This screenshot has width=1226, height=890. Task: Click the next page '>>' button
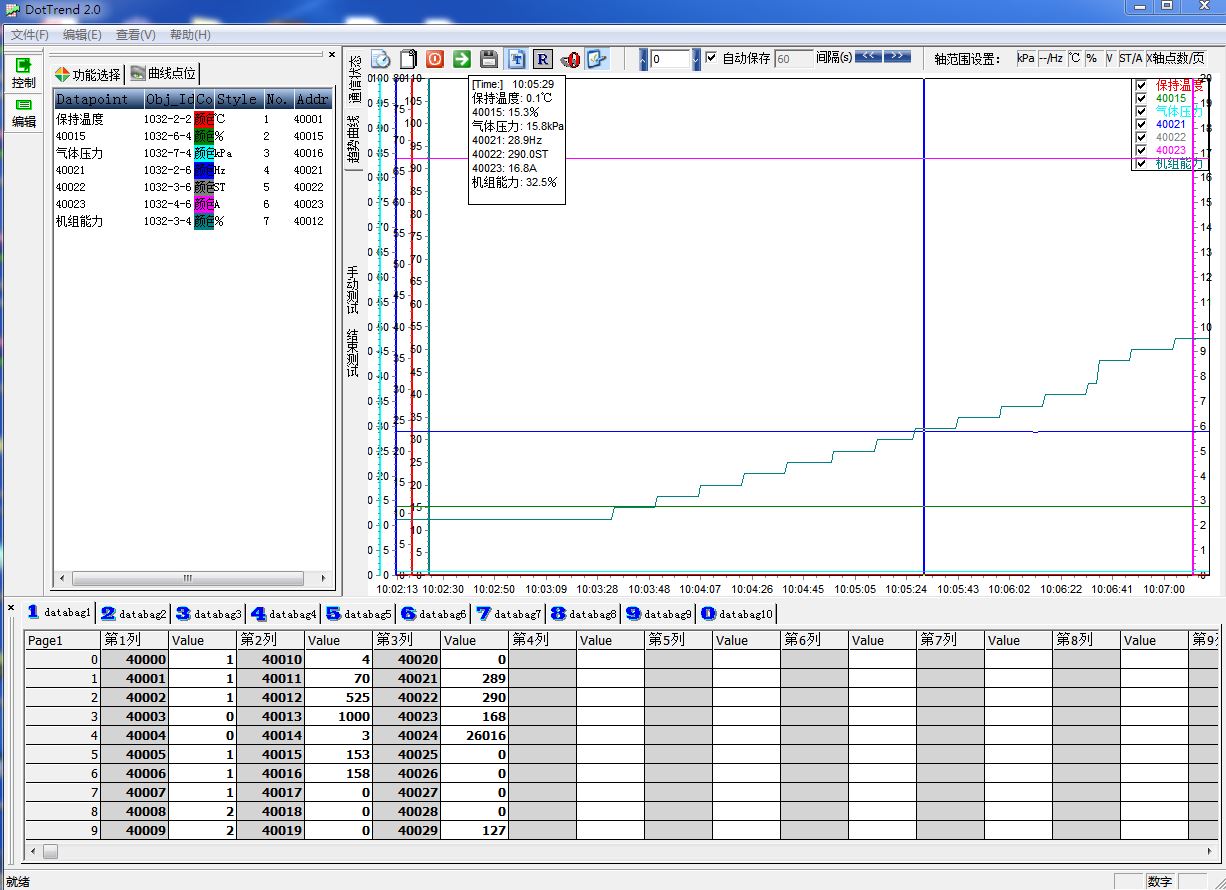click(x=897, y=56)
